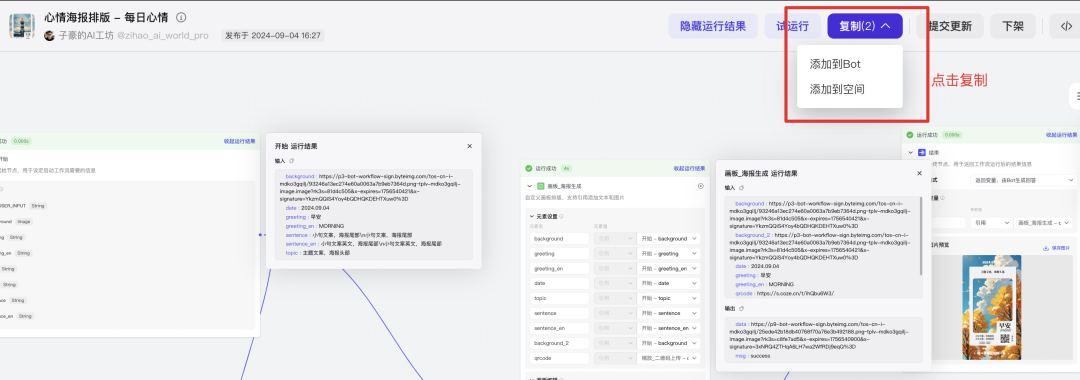Image resolution: width=1080 pixels, height=380 pixels.
Task: Click the 结束 node type icon
Action: point(922,152)
